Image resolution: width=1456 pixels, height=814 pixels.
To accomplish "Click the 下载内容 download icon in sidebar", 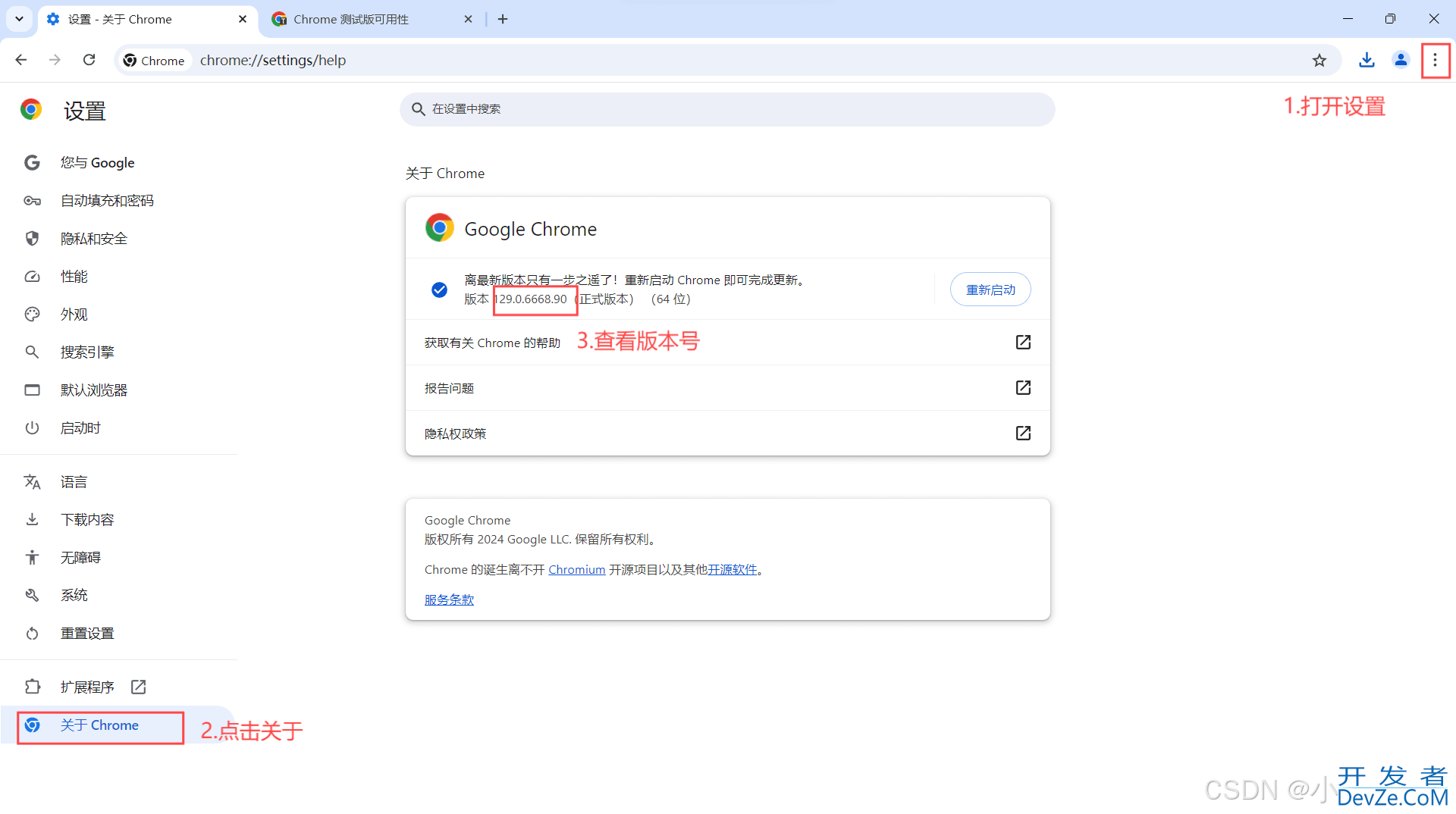I will (32, 520).
